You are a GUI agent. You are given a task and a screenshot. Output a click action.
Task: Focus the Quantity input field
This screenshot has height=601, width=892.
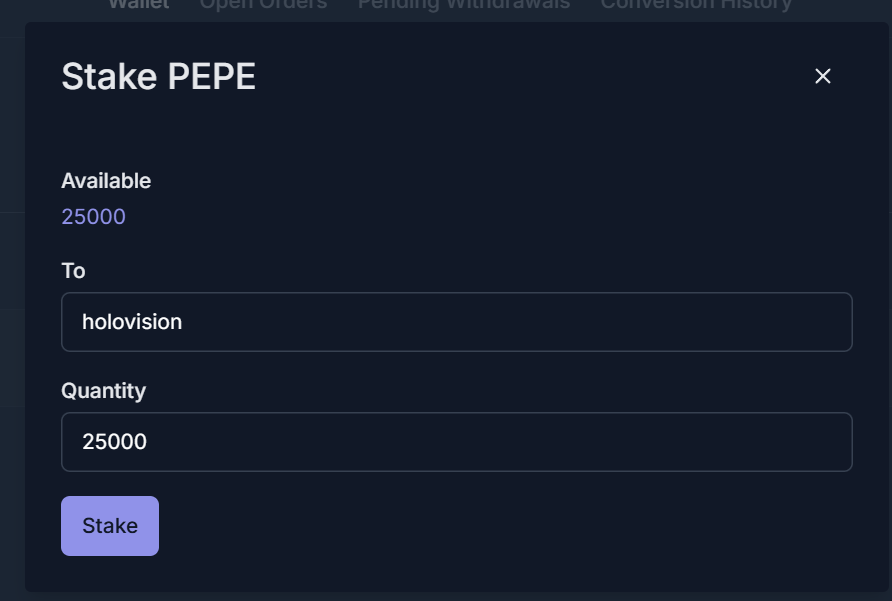pos(457,442)
